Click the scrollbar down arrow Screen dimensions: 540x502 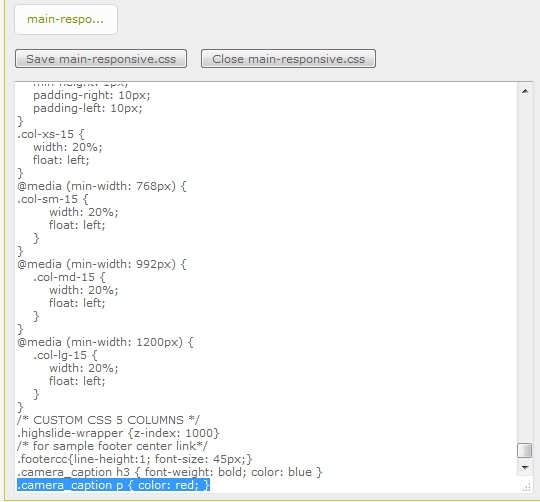click(x=525, y=468)
